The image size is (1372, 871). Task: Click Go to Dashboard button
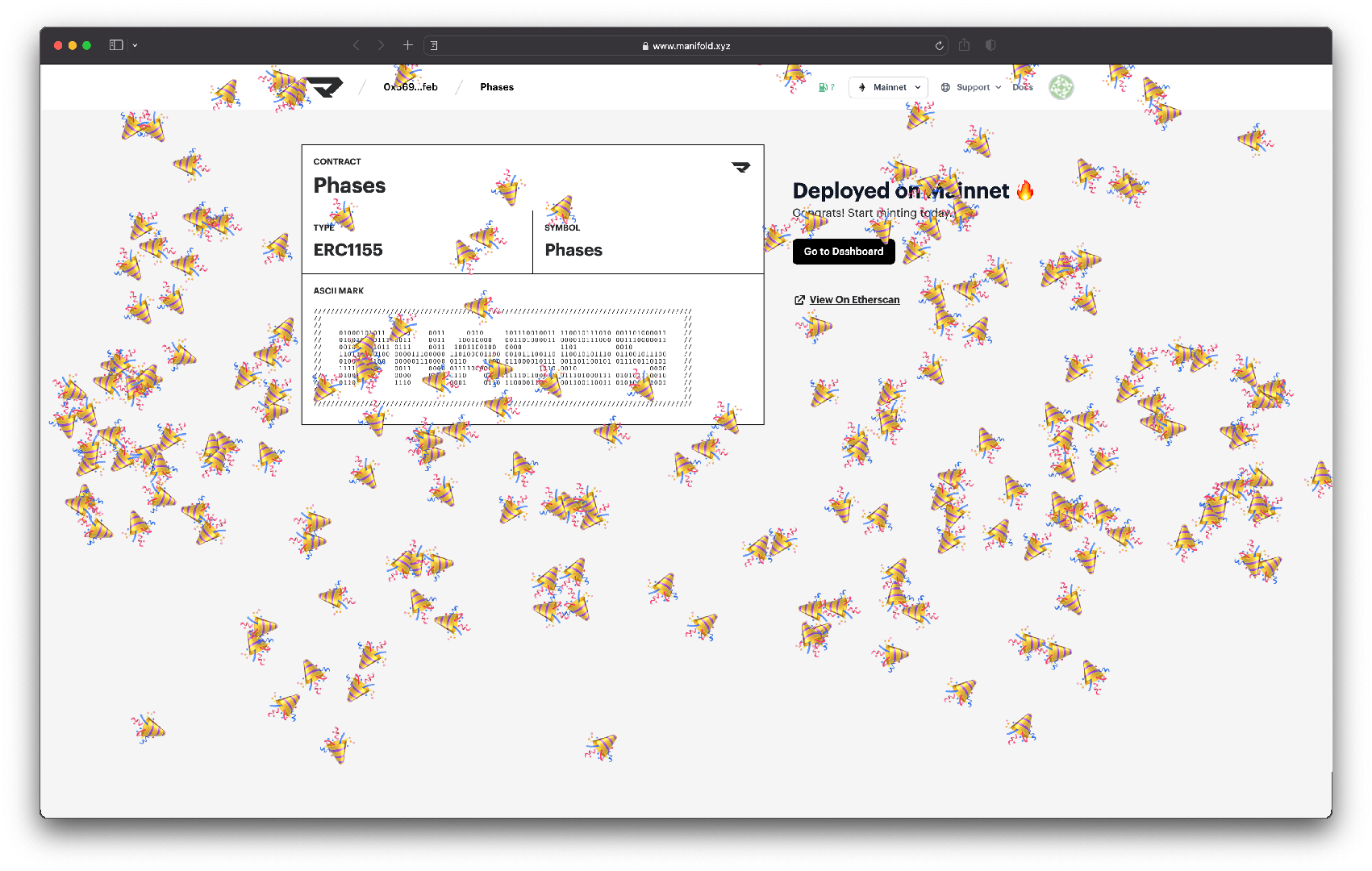[844, 252]
